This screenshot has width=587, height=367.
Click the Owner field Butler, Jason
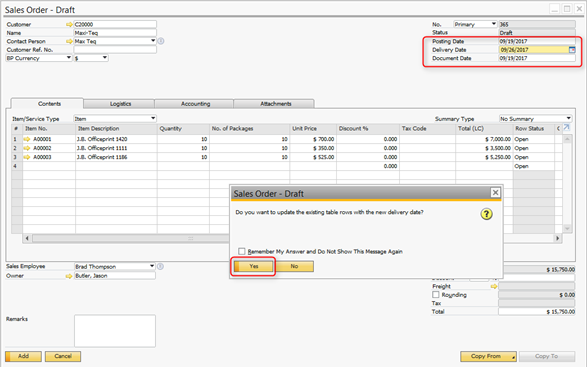coord(115,276)
